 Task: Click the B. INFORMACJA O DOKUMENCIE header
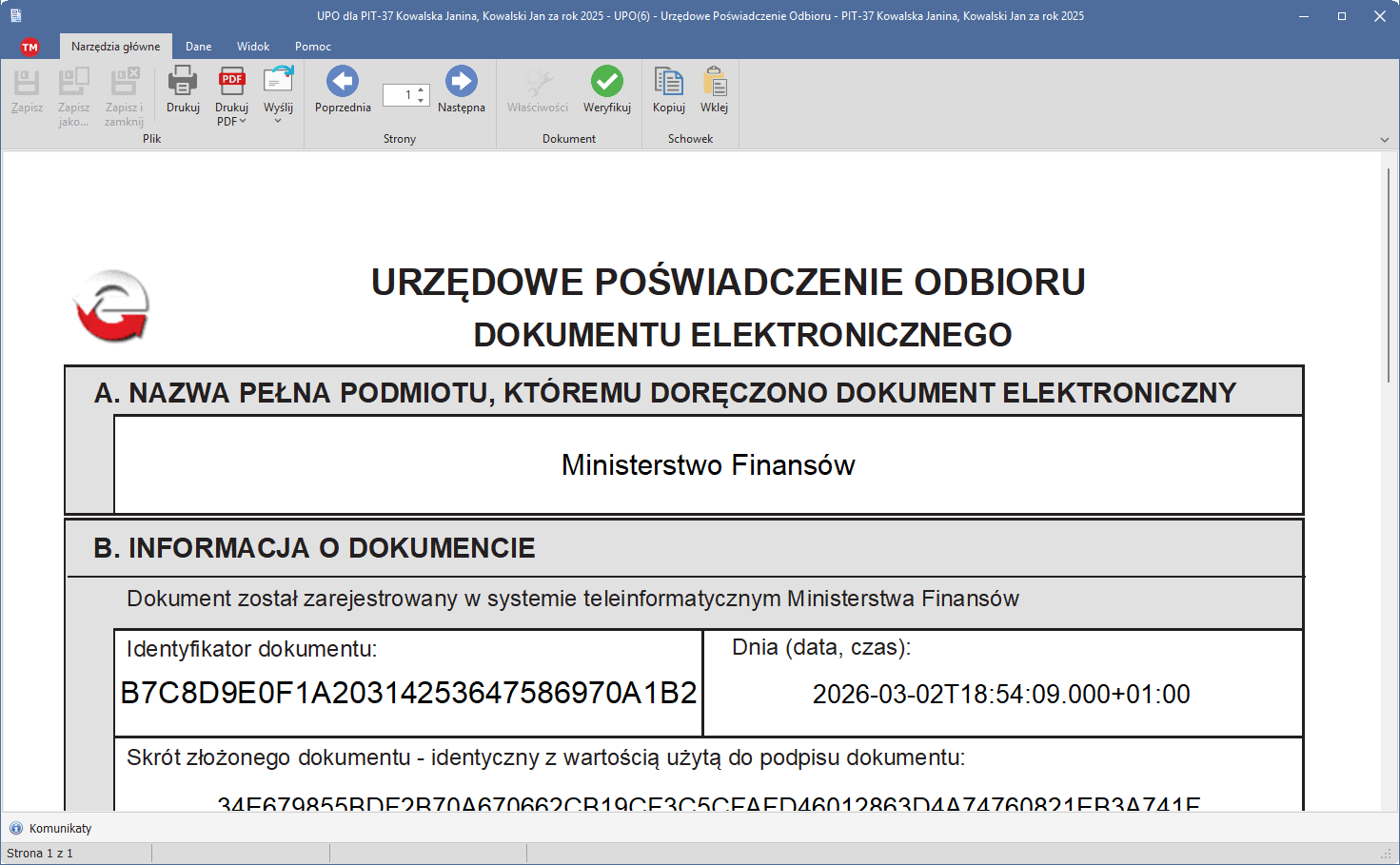(x=314, y=548)
